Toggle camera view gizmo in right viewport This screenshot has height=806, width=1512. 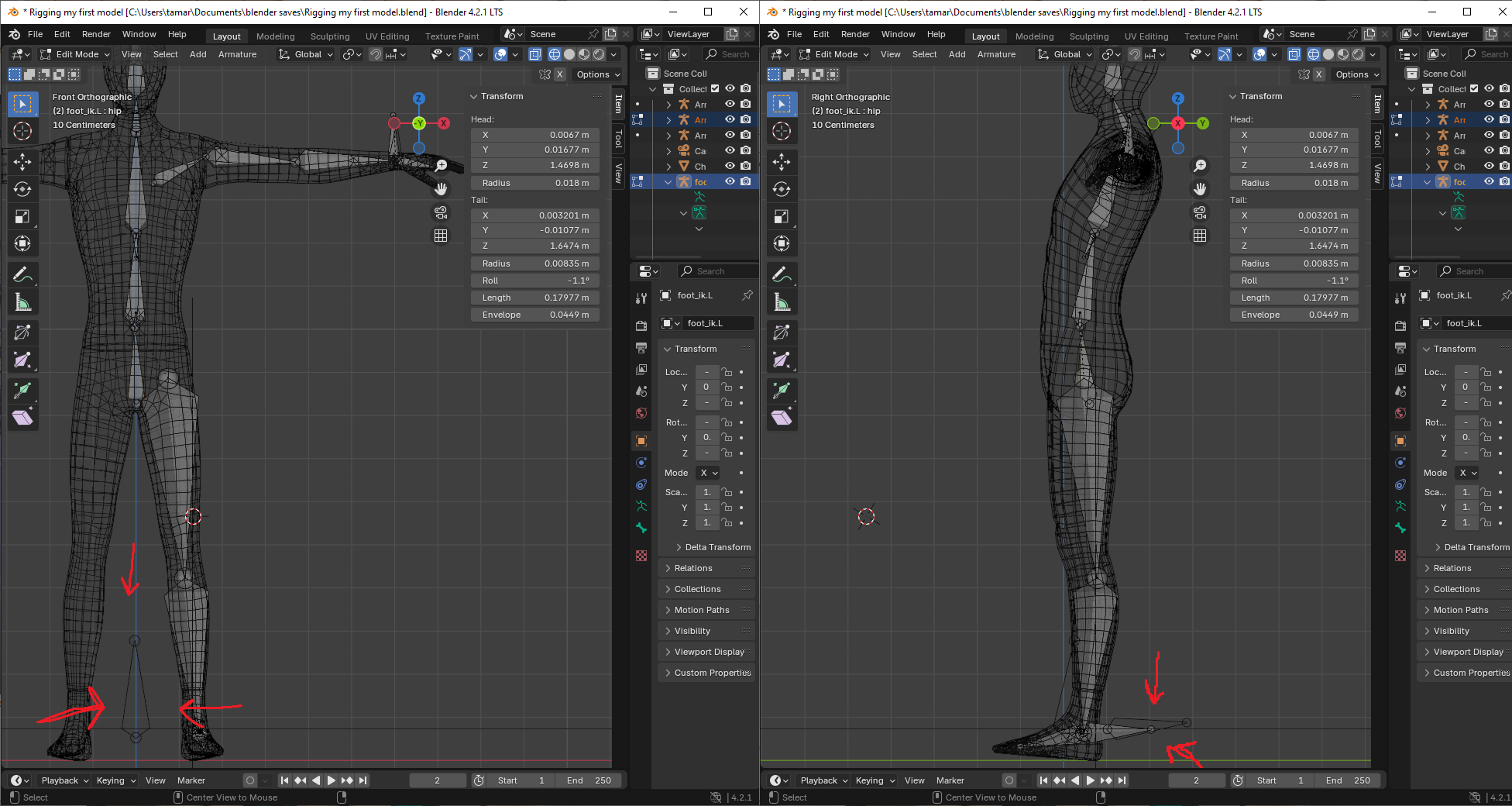[1200, 212]
